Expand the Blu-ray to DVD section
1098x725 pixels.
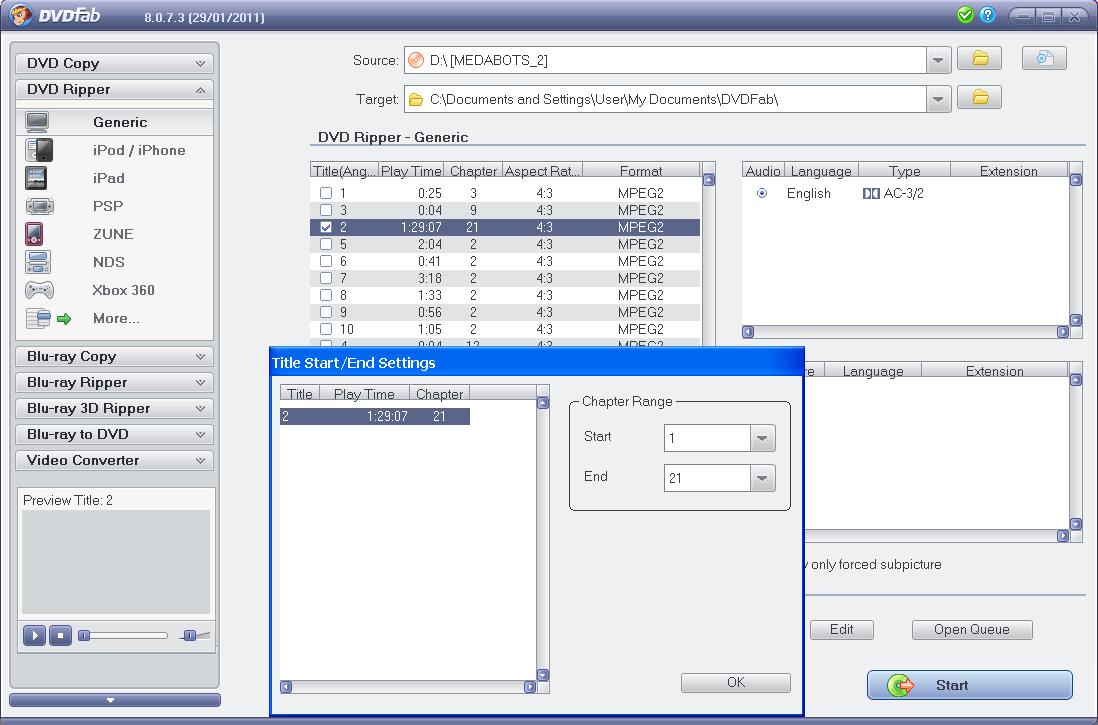[114, 434]
